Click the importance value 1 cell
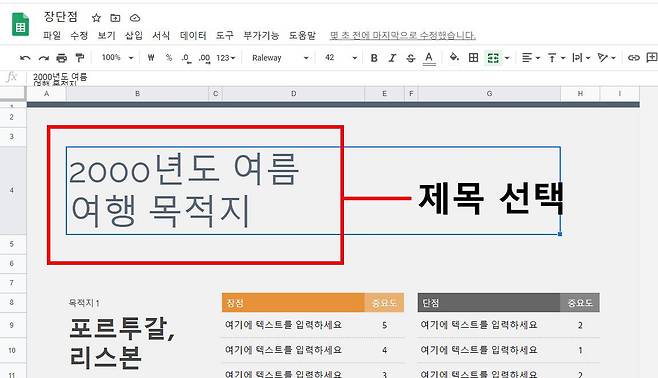658x378 pixels. (x=580, y=350)
